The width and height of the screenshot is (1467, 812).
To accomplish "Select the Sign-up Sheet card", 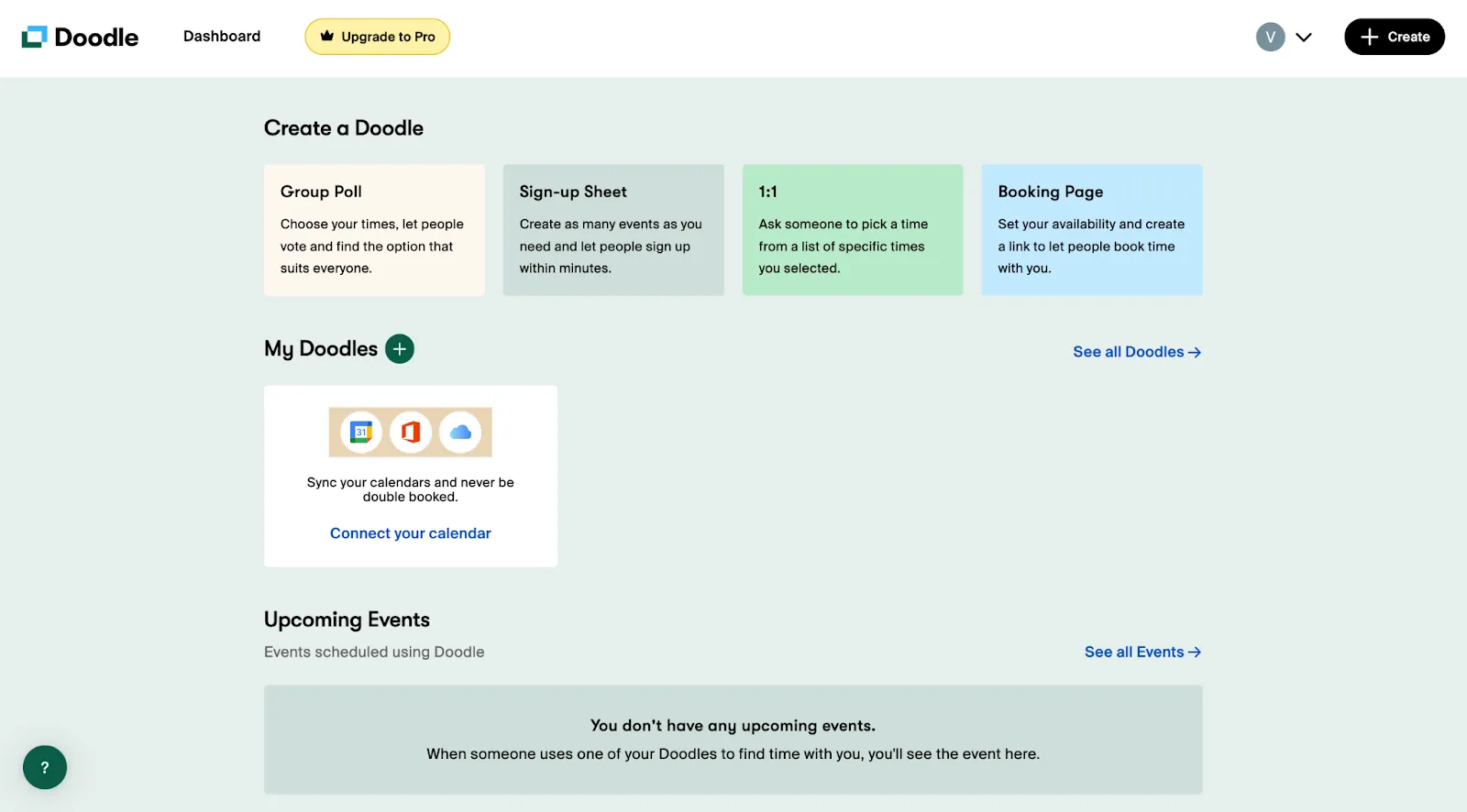I will pos(613,230).
